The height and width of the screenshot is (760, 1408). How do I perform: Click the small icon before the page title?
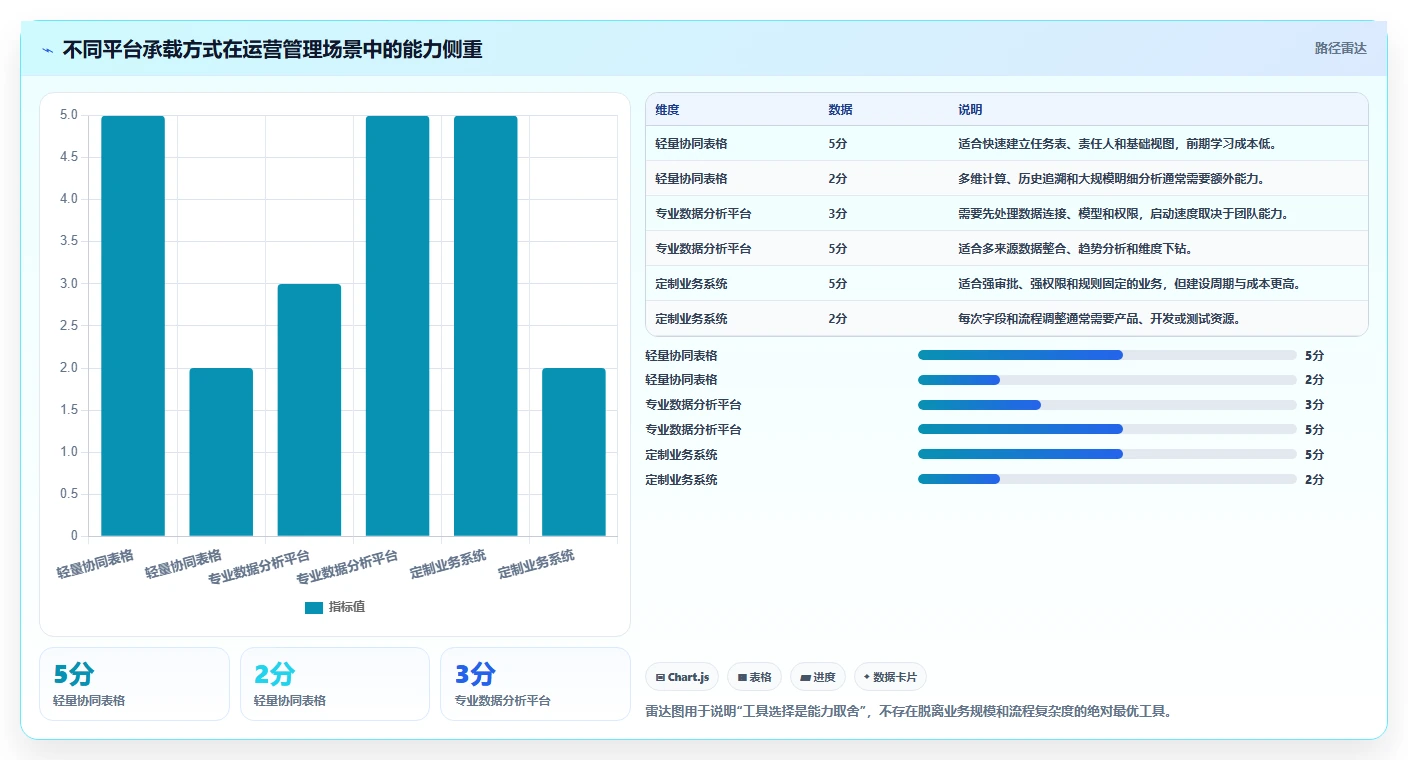[x=48, y=50]
